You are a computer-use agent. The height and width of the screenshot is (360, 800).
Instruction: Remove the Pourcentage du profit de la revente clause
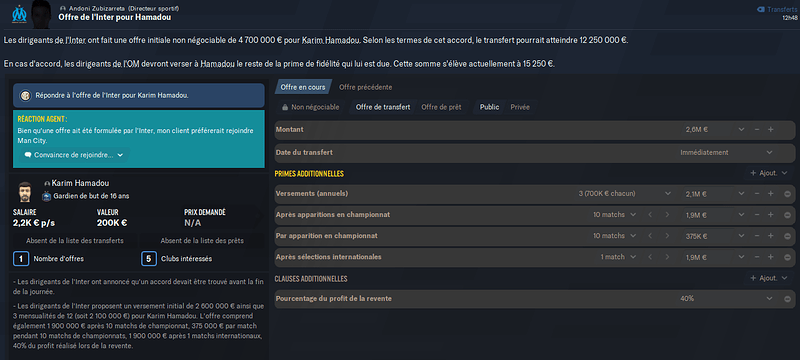coord(787,299)
